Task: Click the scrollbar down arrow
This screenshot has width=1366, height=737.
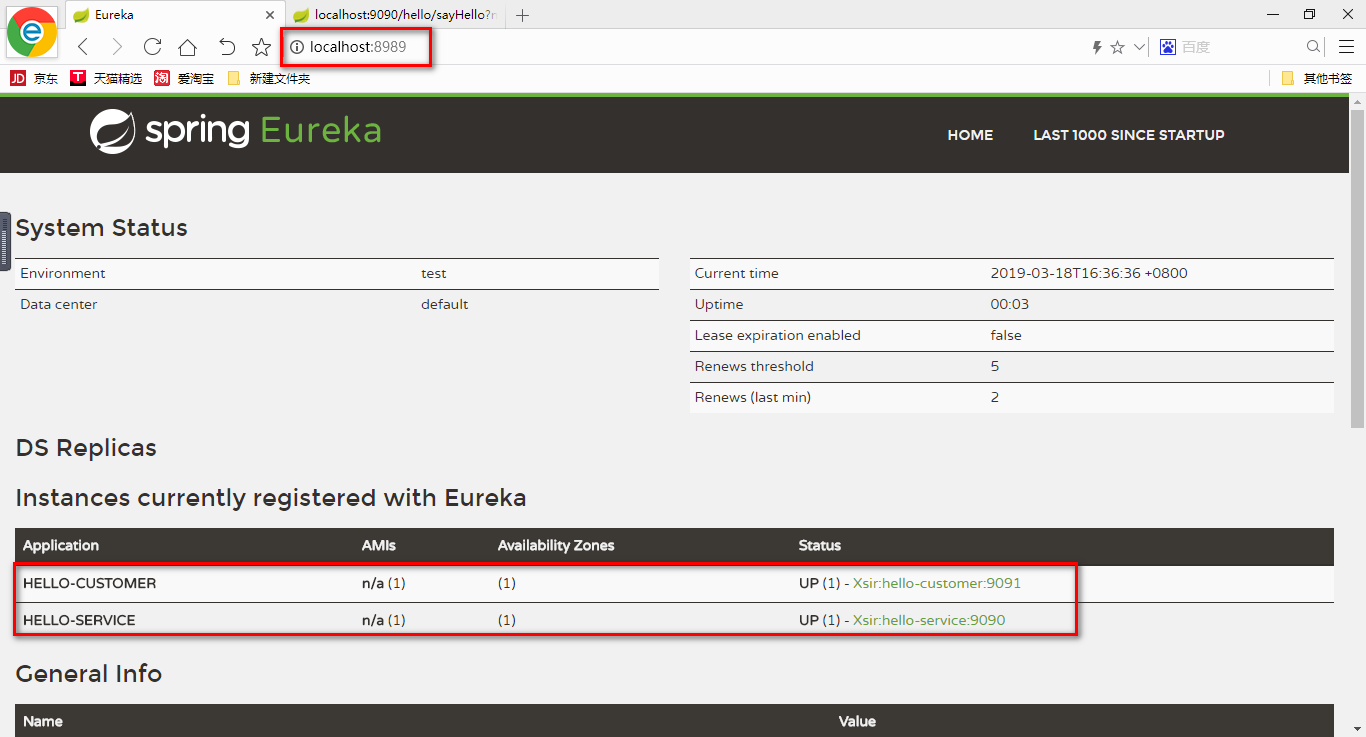Action: point(1357,729)
